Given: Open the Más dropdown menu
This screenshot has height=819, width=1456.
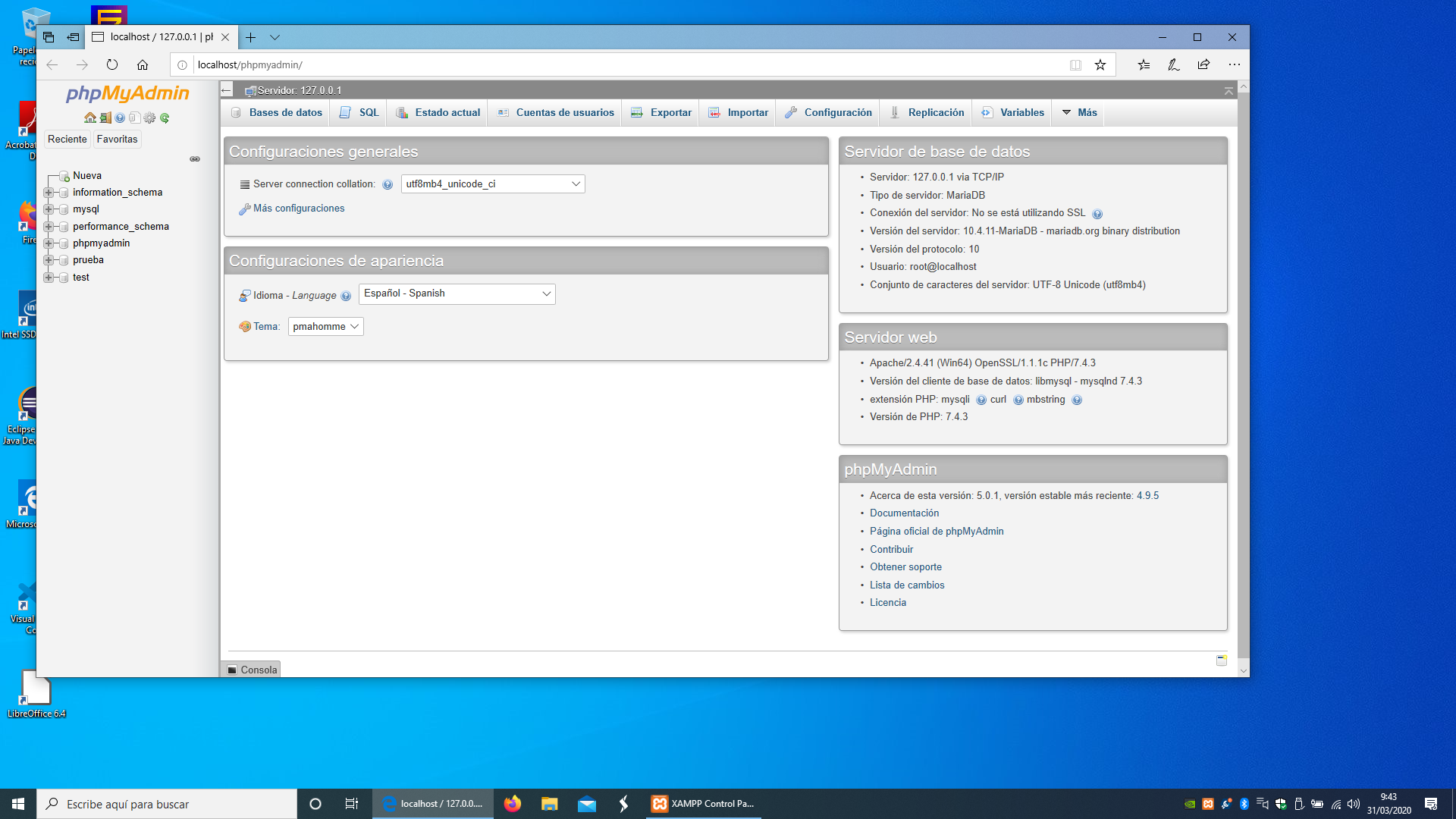Looking at the screenshot, I should [1079, 113].
